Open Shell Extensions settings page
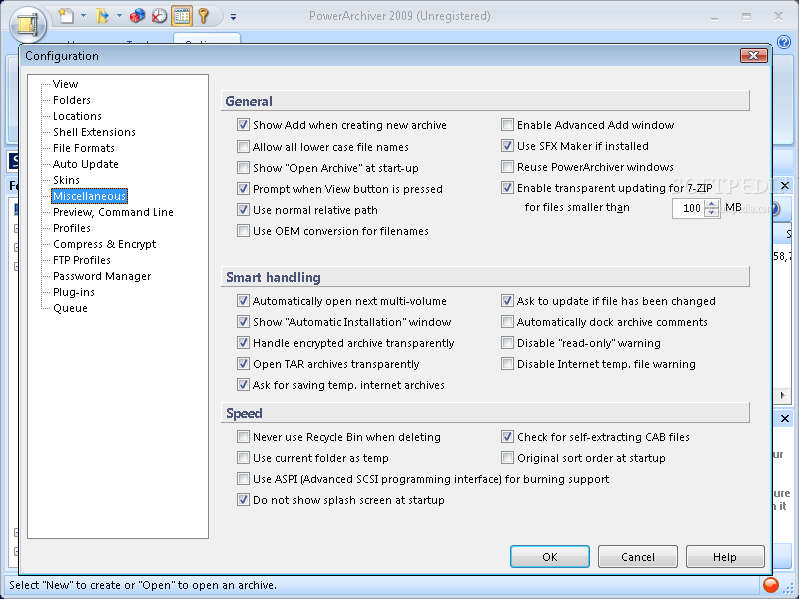The image size is (799, 599). point(94,132)
